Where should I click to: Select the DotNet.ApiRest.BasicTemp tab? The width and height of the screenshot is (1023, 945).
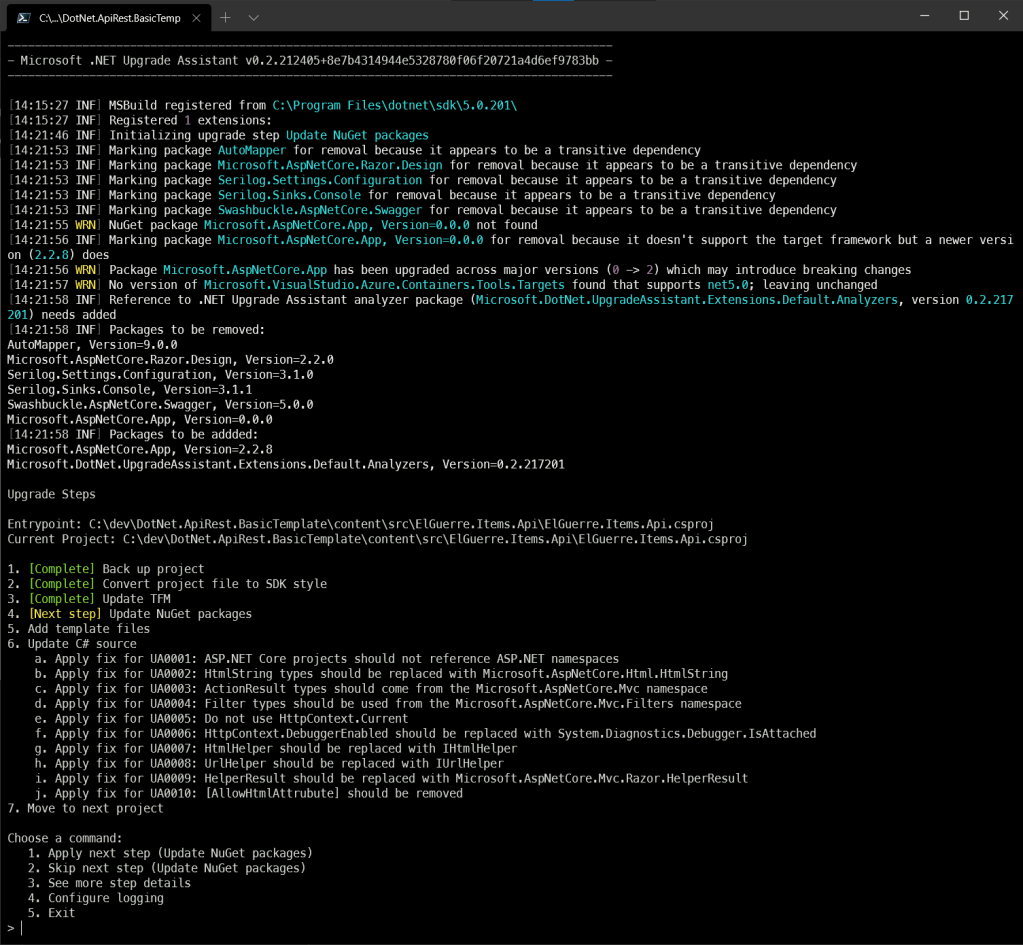[x=110, y=18]
